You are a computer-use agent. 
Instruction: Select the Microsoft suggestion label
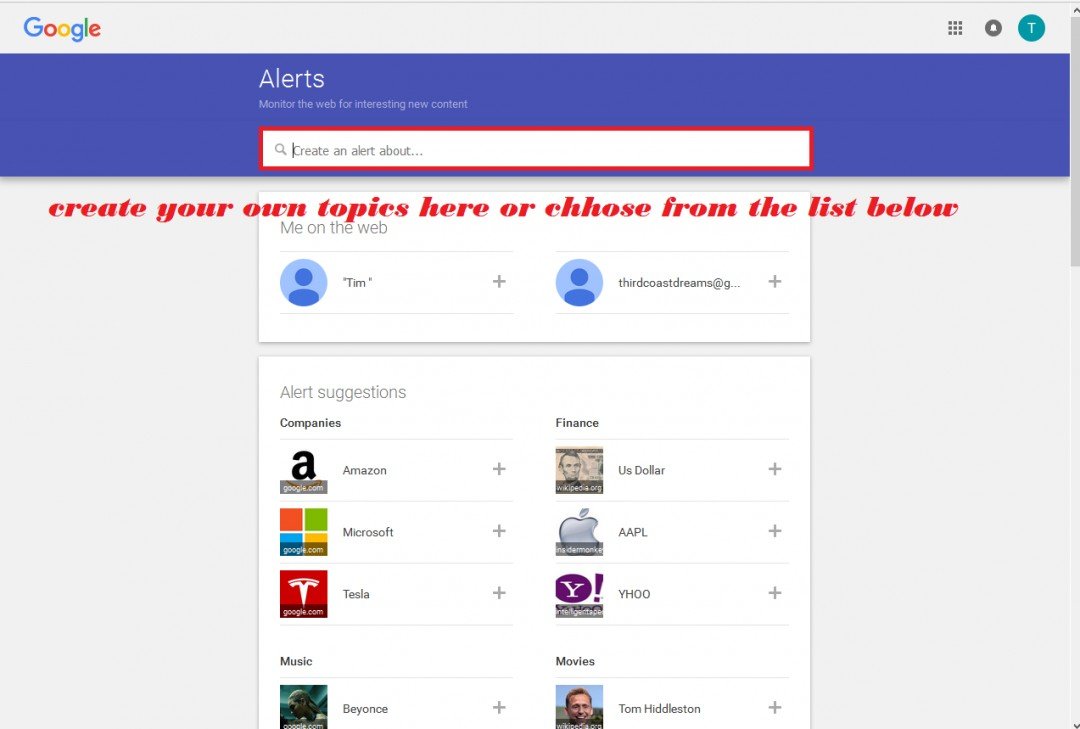click(x=368, y=532)
